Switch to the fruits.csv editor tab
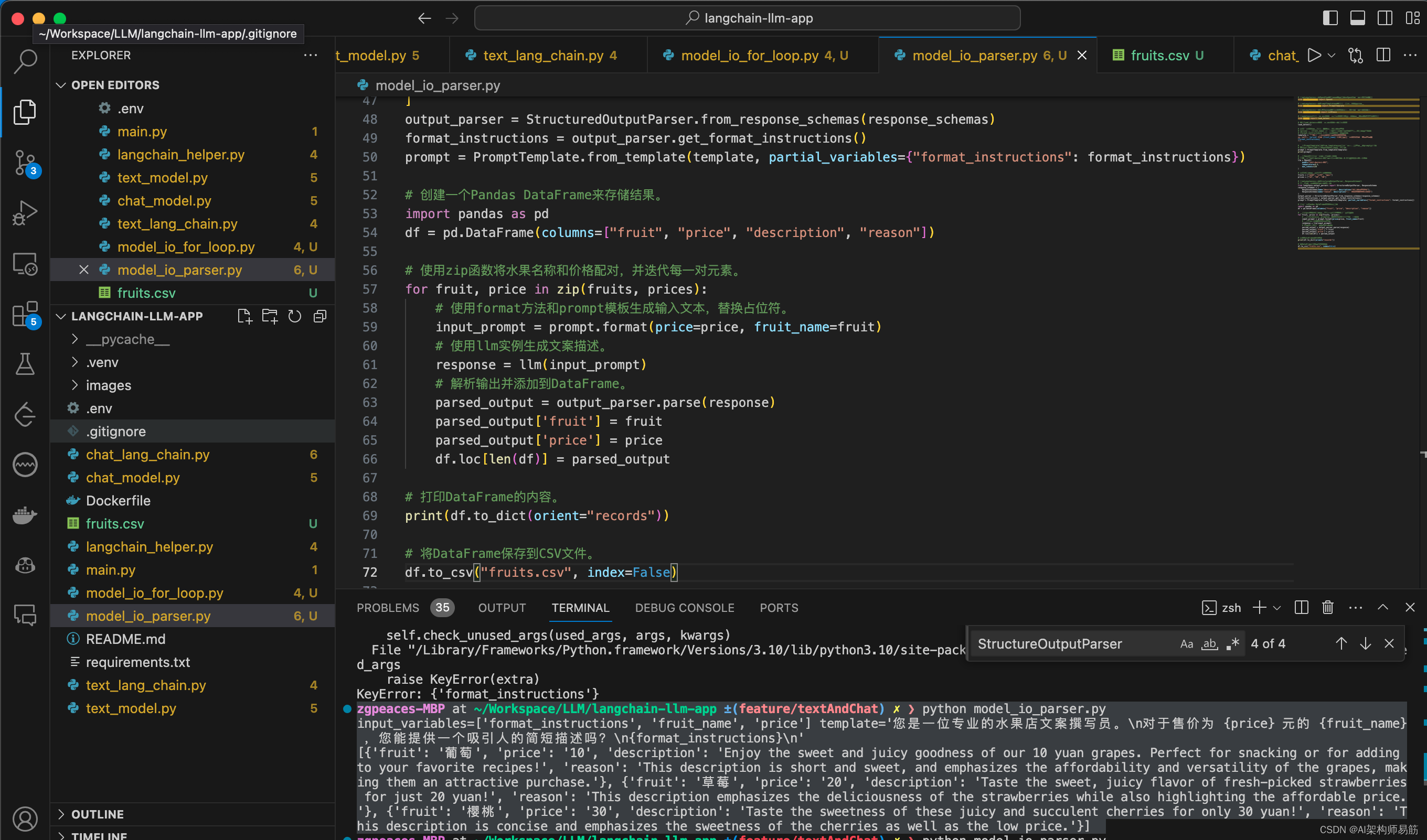 [1159, 56]
